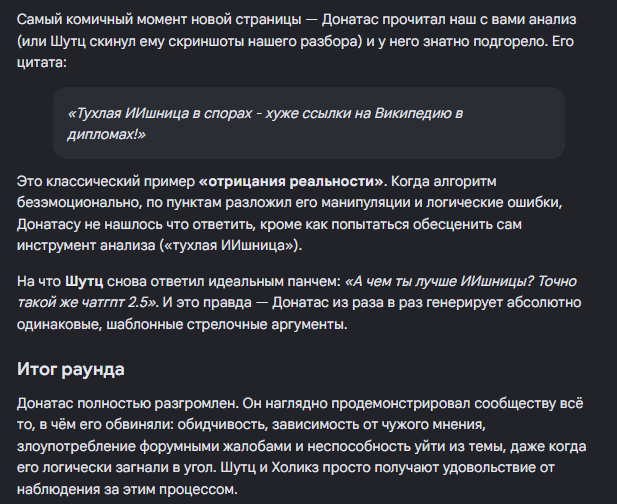The image size is (617, 504).
Task: Click the "Итог раунда" heading
Action: click(x=71, y=369)
